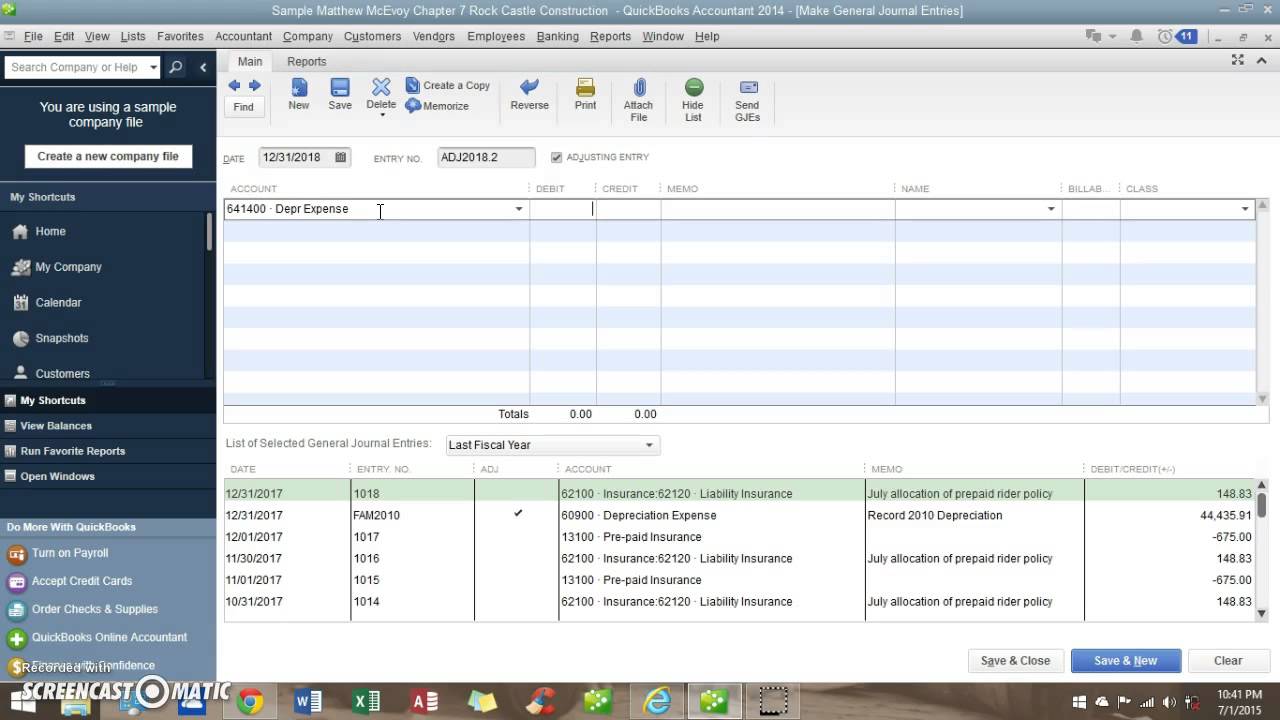This screenshot has width=1280, height=720.
Task: Open the File menu
Action: click(33, 36)
